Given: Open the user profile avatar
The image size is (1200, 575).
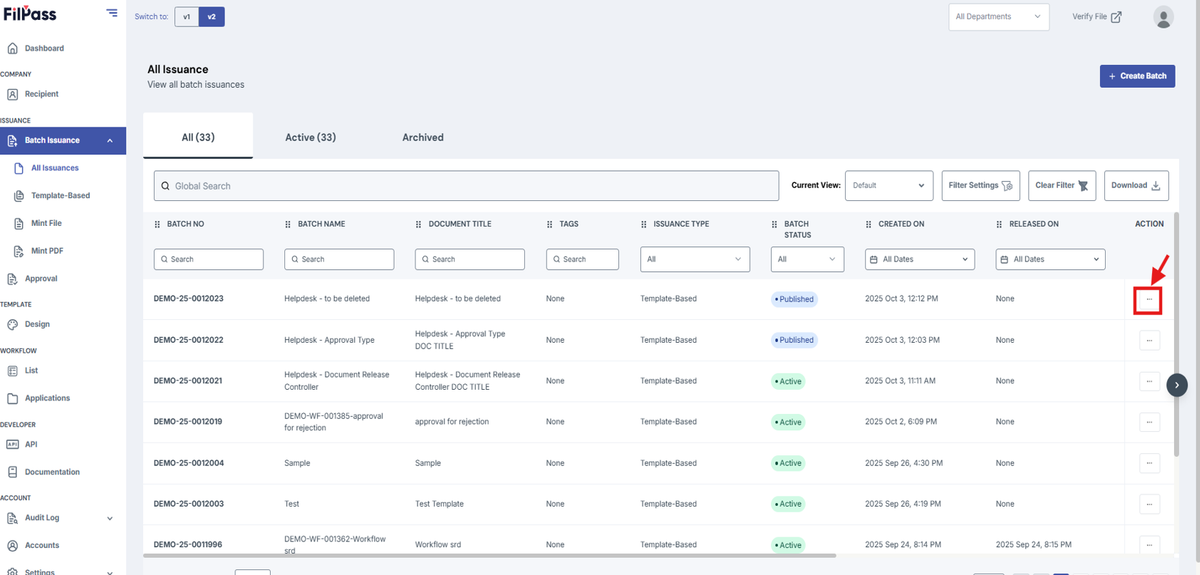Looking at the screenshot, I should 1163,17.
